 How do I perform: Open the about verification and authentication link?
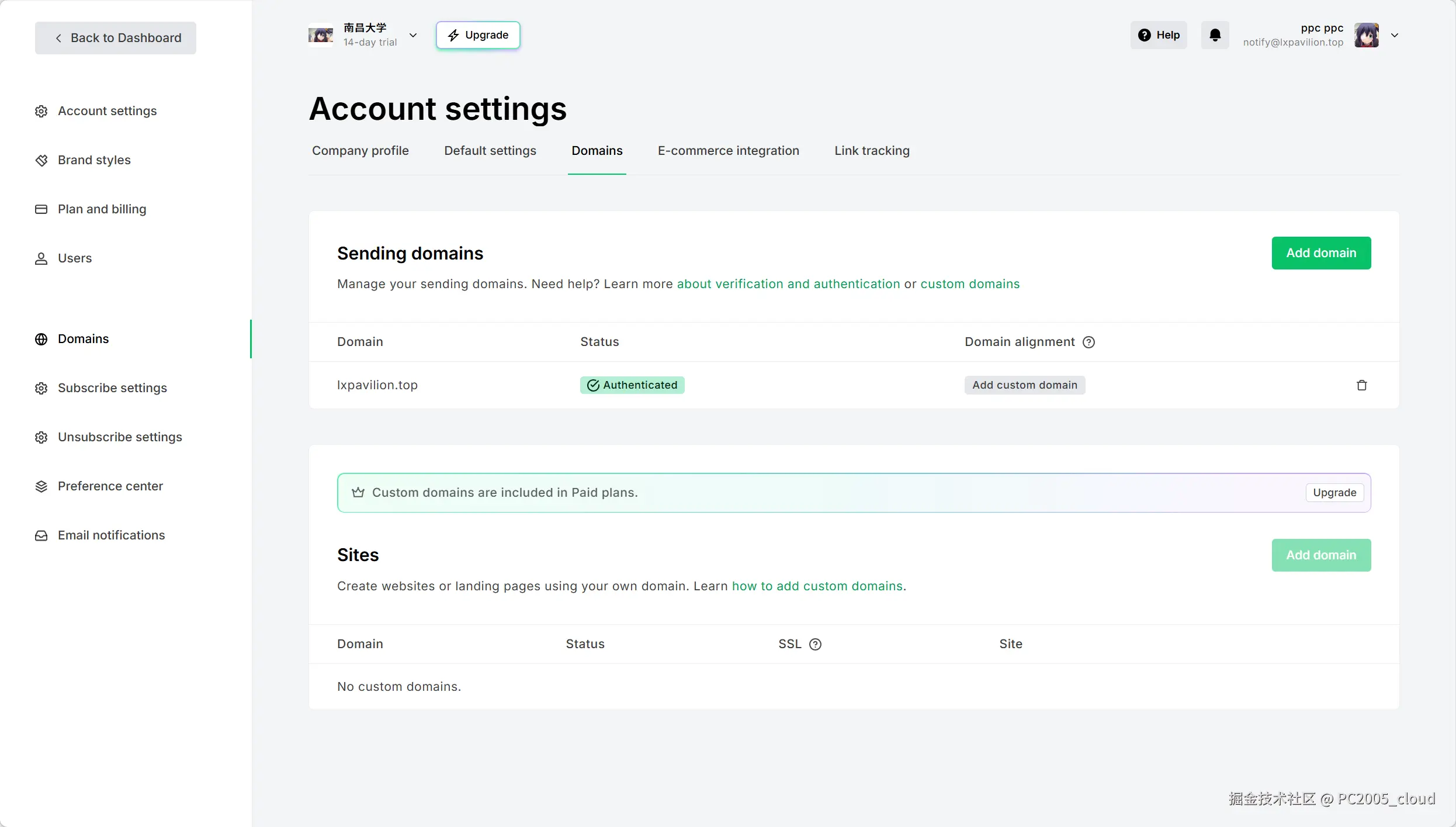point(788,284)
